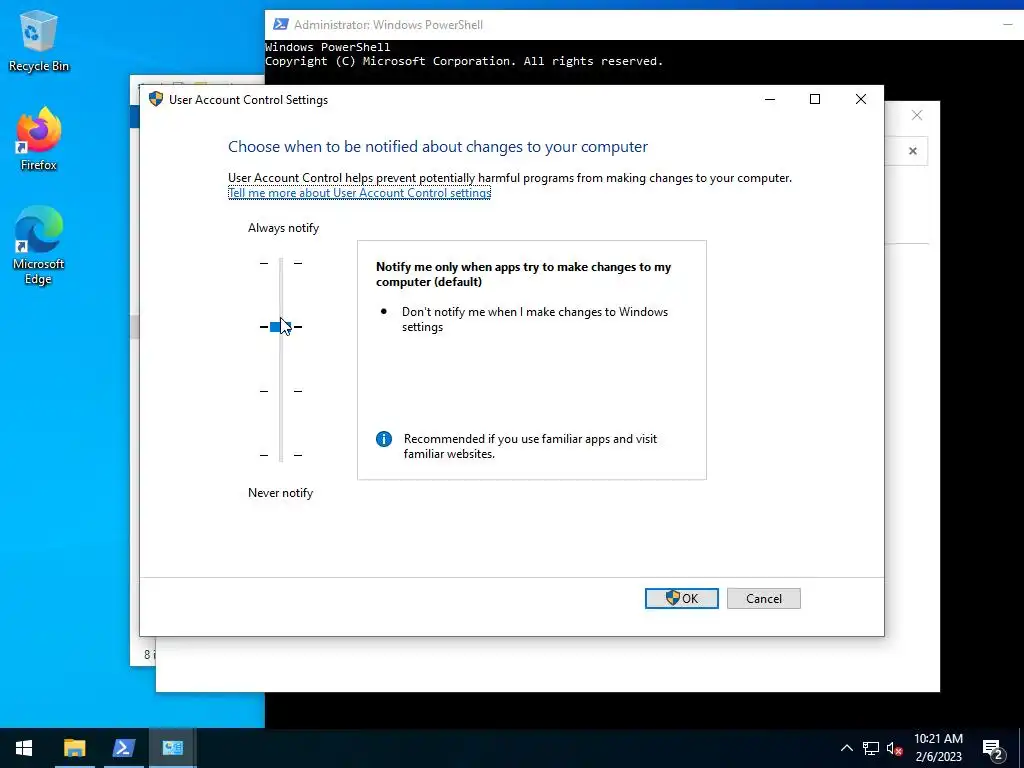
Task: Confirm UAC settings with OK button
Action: [x=682, y=598]
